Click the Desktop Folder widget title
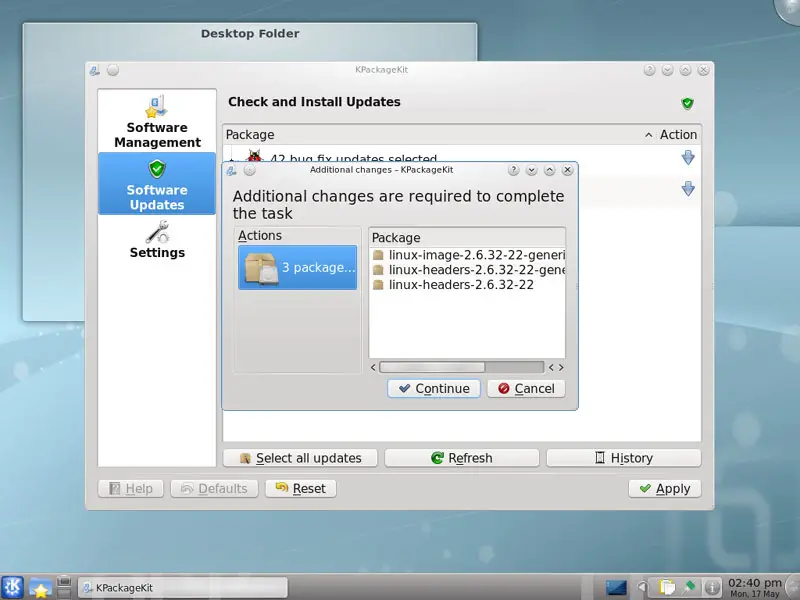The height and width of the screenshot is (600, 800). pos(250,34)
